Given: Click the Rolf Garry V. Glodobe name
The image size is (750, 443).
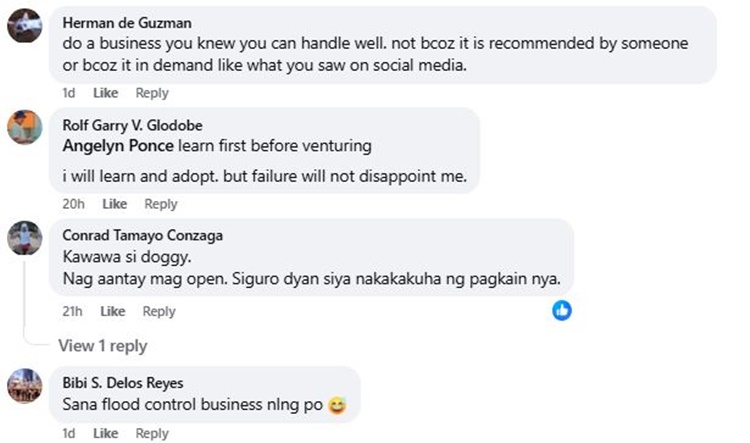Looking at the screenshot, I should coord(130,125).
